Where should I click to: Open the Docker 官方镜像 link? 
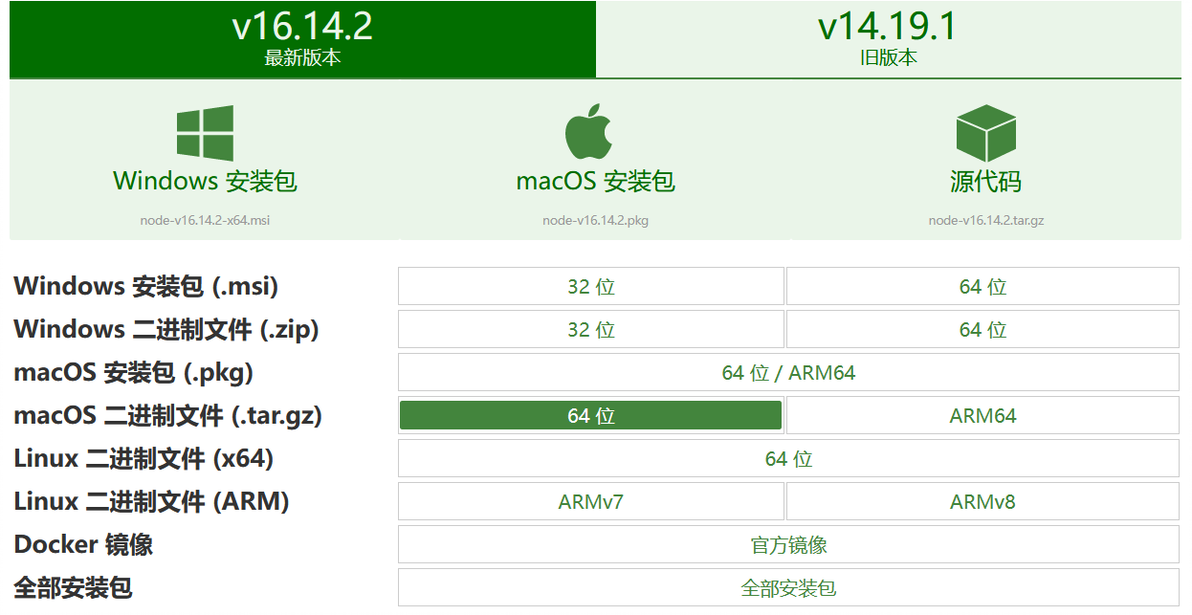[x=788, y=545]
